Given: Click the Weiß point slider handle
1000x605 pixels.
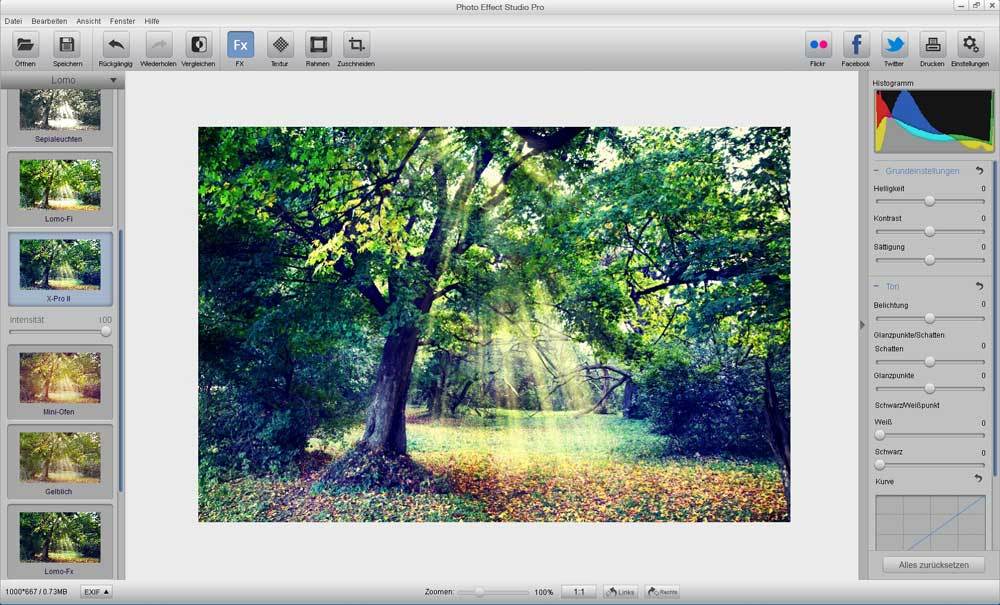Looking at the screenshot, I should (x=880, y=435).
